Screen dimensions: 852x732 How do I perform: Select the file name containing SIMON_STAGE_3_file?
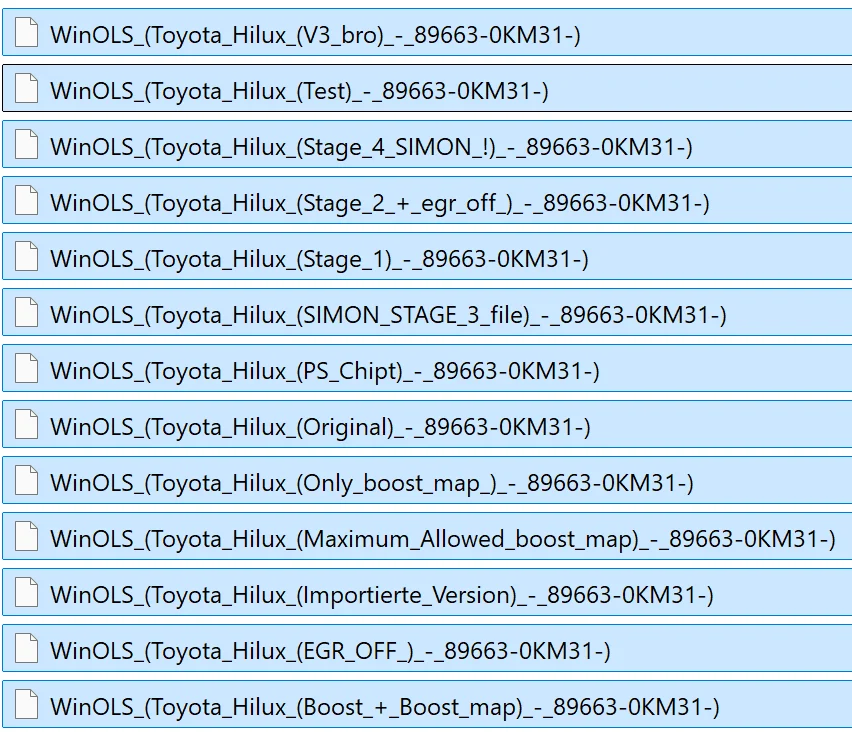tap(389, 315)
